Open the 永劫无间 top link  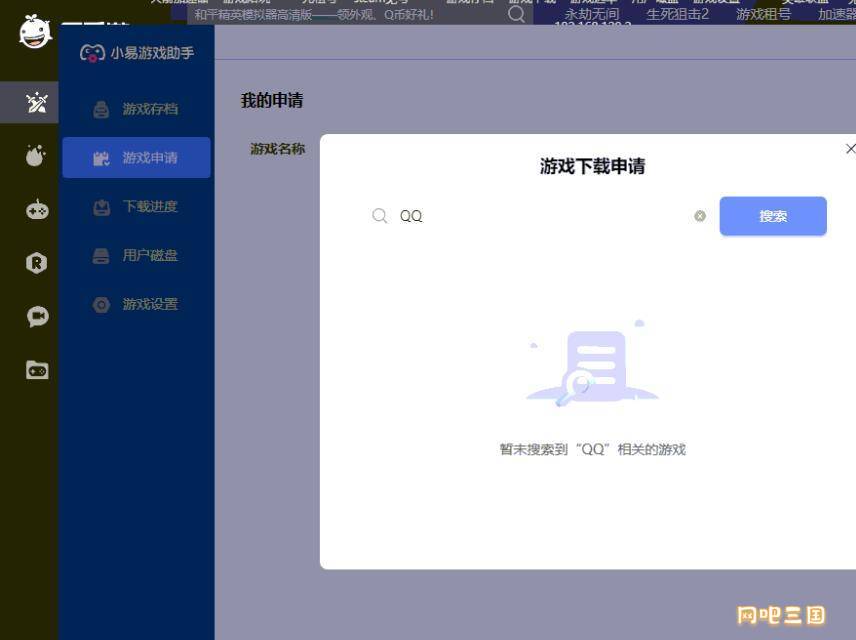click(x=592, y=14)
